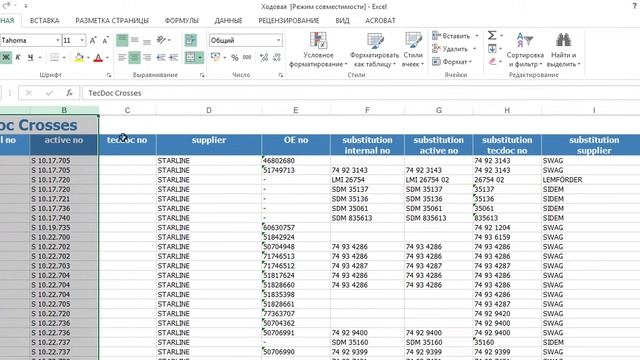Apply red font color A
The height and width of the screenshot is (360, 640).
point(98,58)
